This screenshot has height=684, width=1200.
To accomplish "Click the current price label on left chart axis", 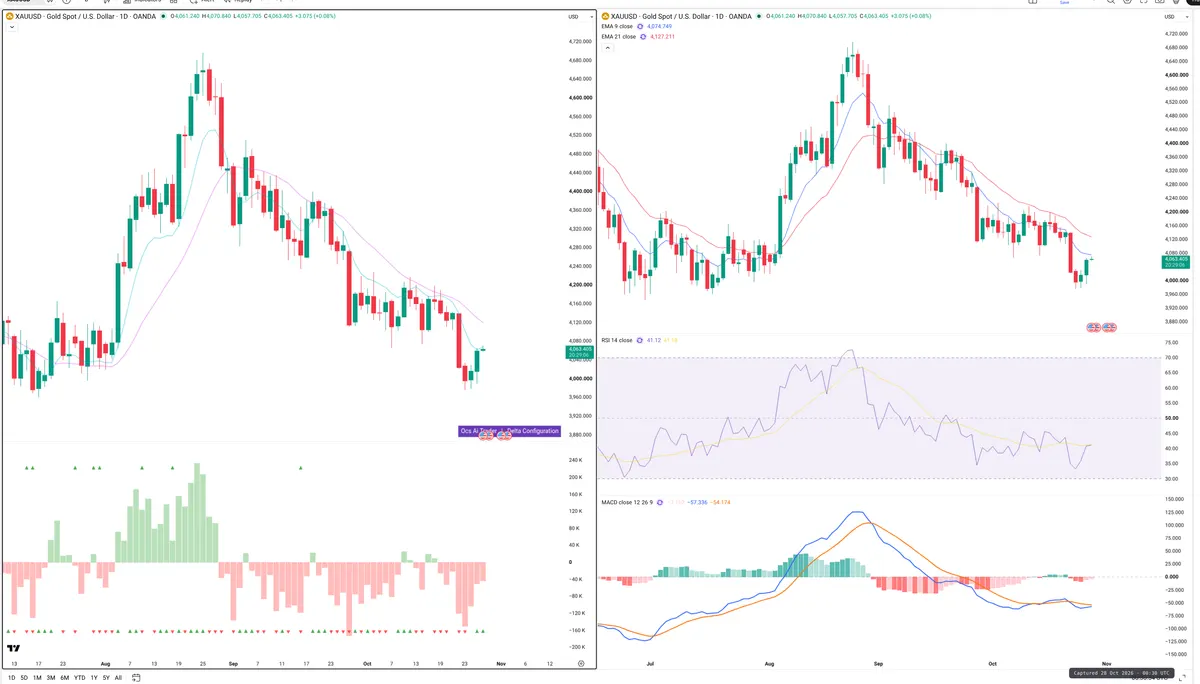I will click(x=580, y=351).
